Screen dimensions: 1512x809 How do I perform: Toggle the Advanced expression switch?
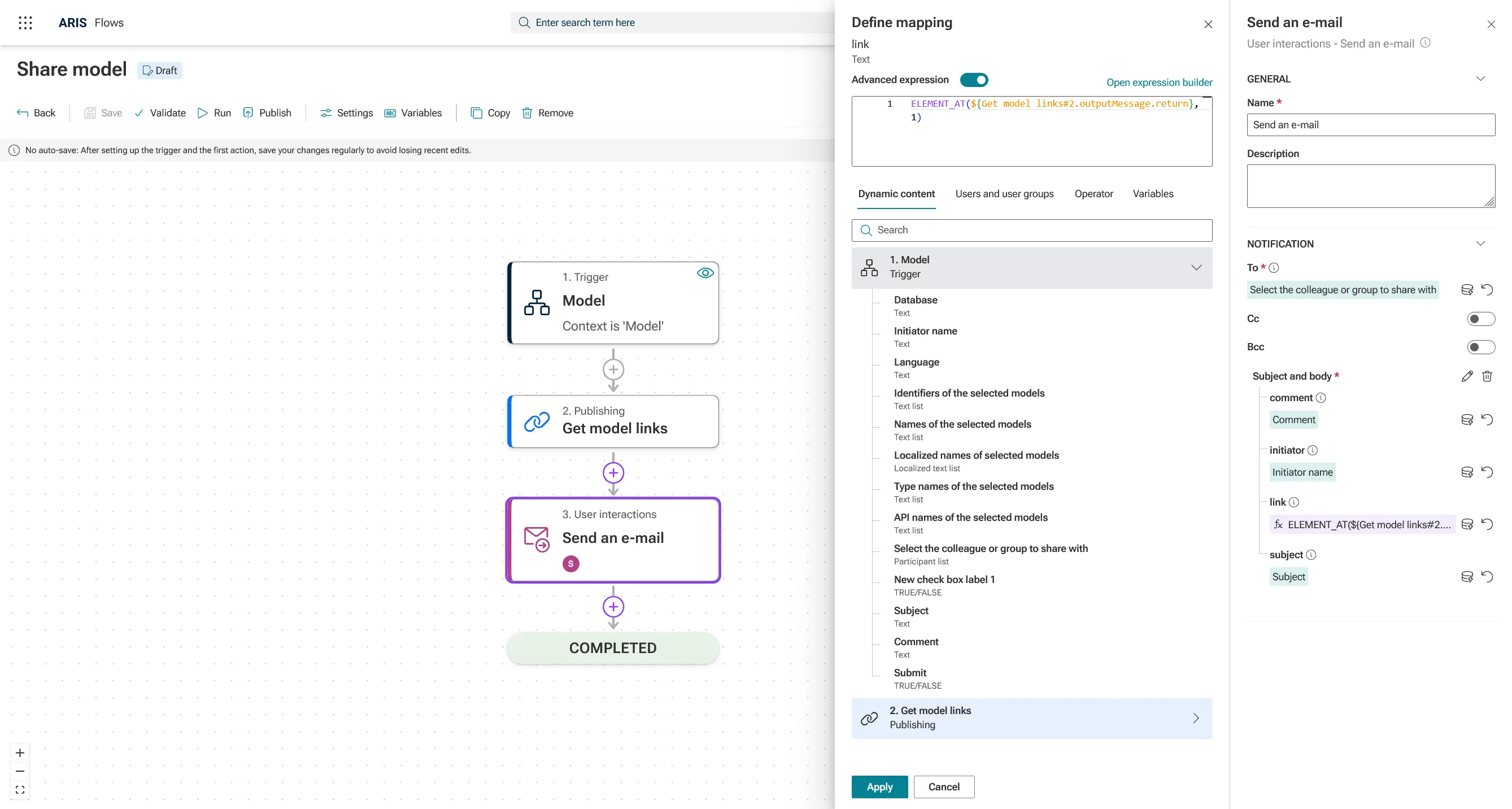[x=974, y=80]
